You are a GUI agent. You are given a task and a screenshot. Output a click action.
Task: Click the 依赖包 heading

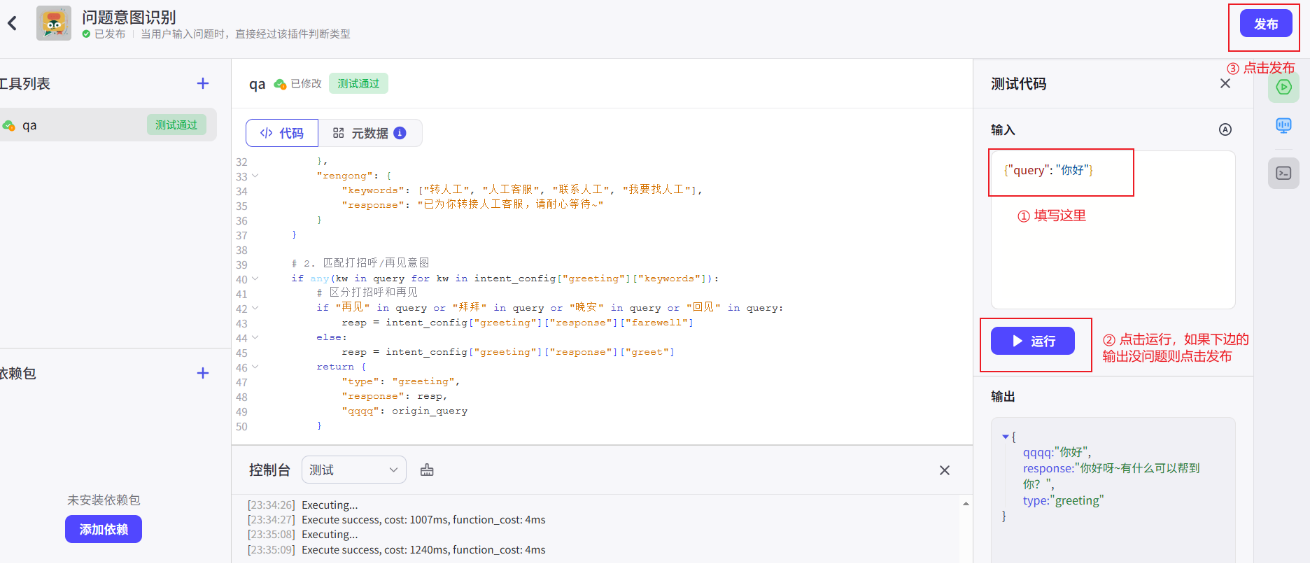click(18, 373)
